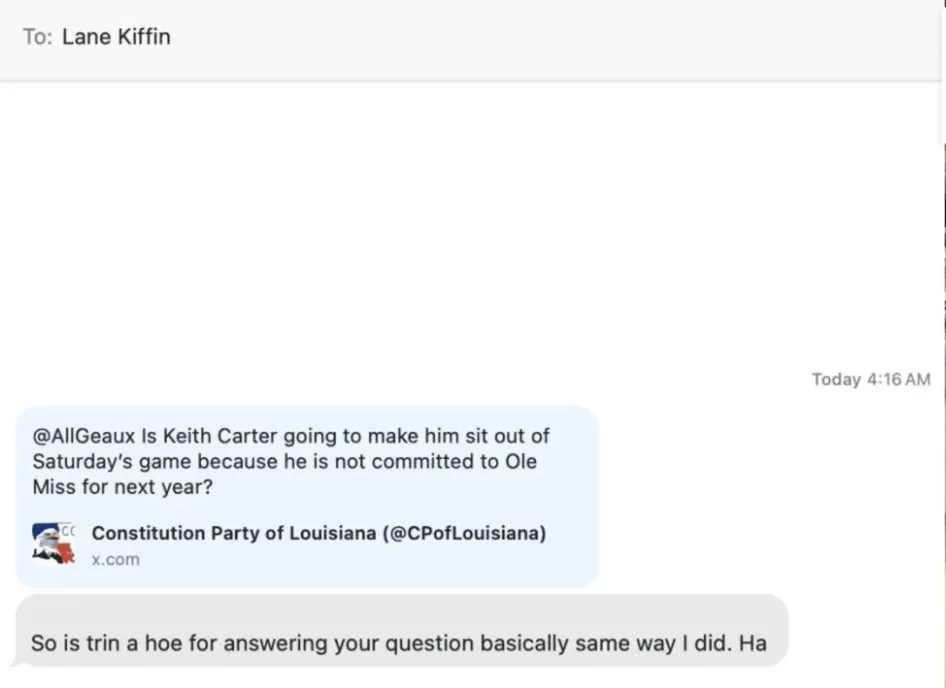Click the empty conversation area above messages
Image resolution: width=946 pixels, height=688 pixels.
point(470,230)
